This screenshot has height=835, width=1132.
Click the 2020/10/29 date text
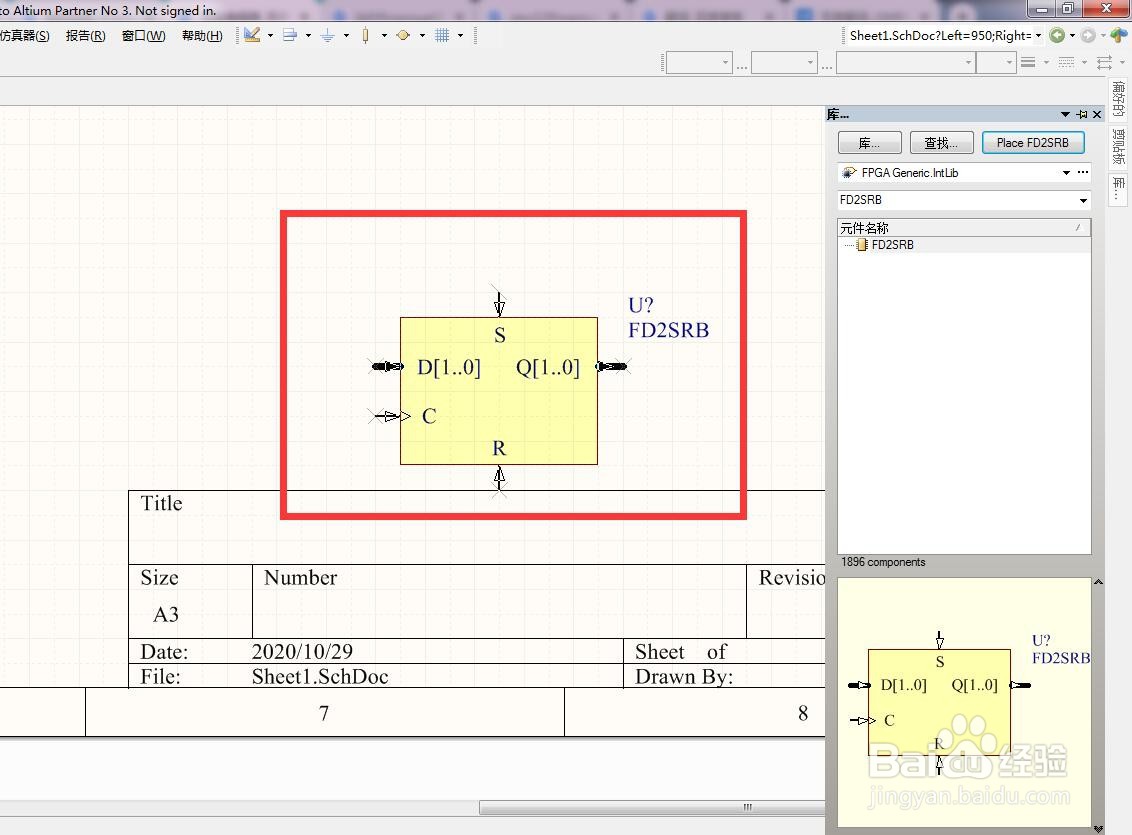tap(302, 652)
